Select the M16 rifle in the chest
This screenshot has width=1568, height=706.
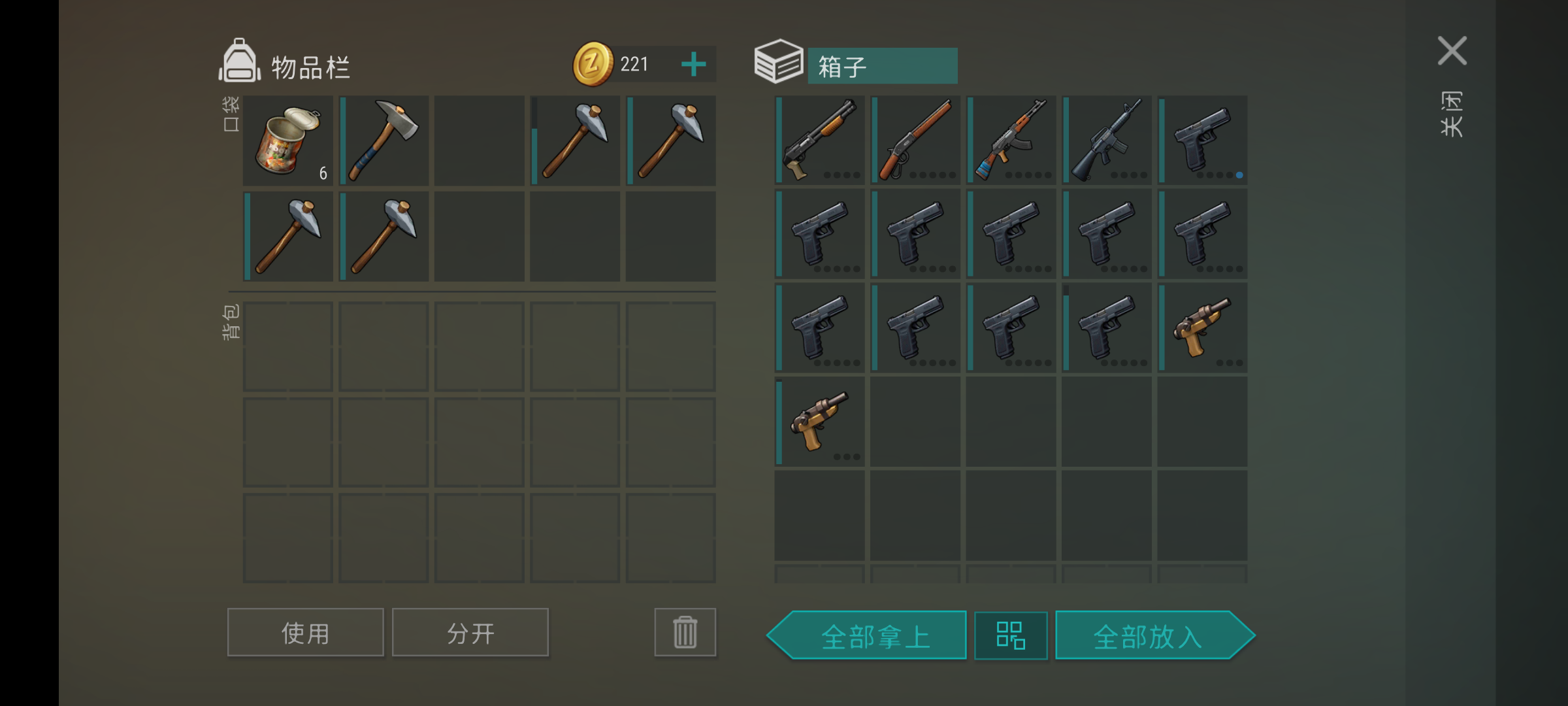1107,140
